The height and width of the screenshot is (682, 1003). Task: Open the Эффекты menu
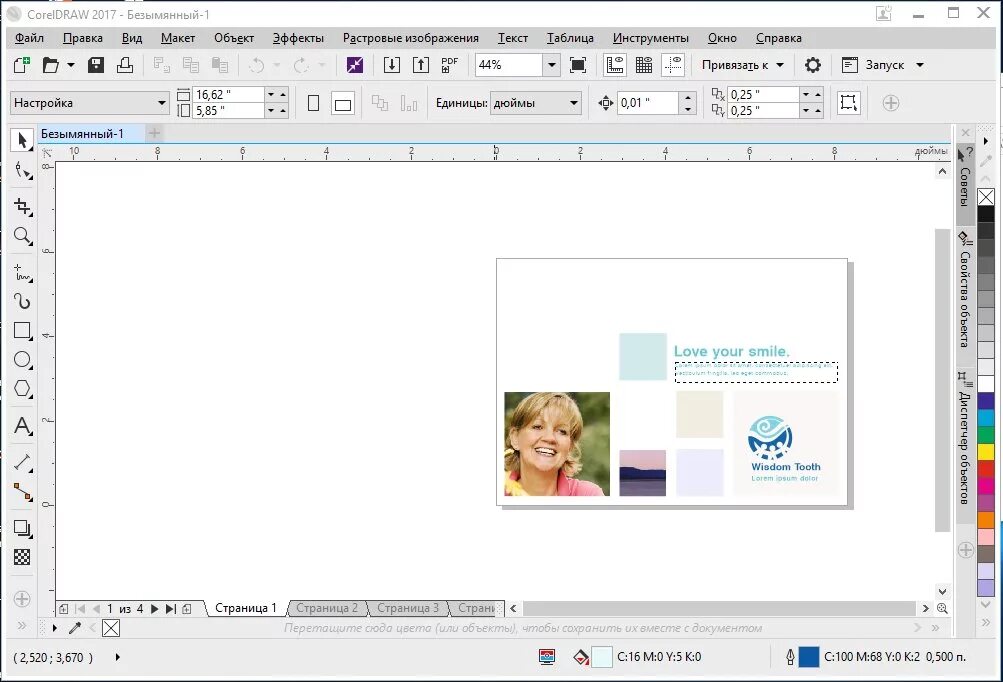[298, 38]
